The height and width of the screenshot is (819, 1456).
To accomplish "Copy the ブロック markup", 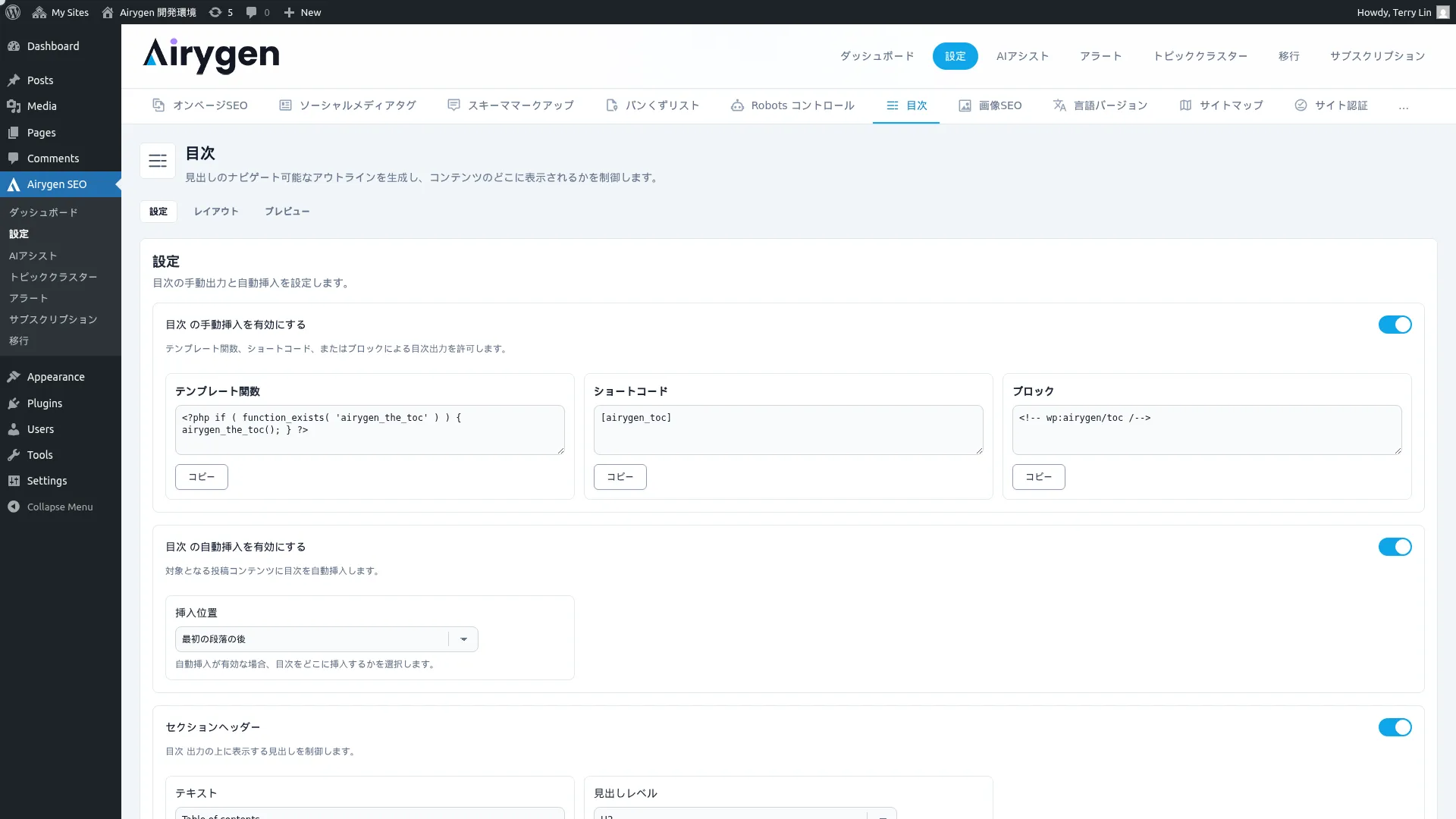I will click(x=1039, y=477).
